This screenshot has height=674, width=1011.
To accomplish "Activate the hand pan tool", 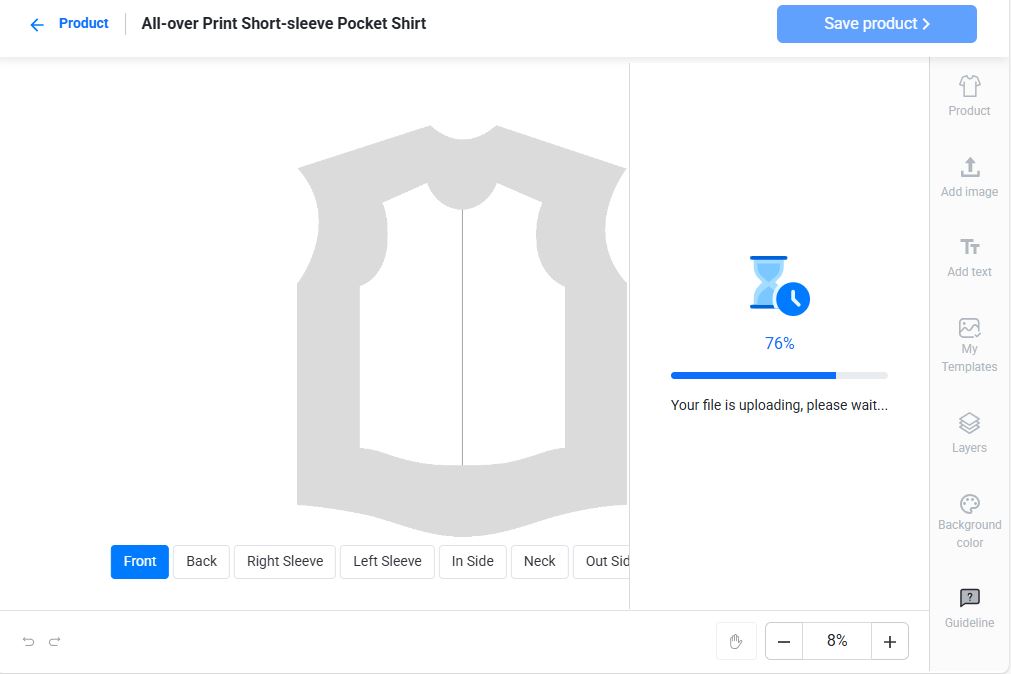I will pos(736,641).
